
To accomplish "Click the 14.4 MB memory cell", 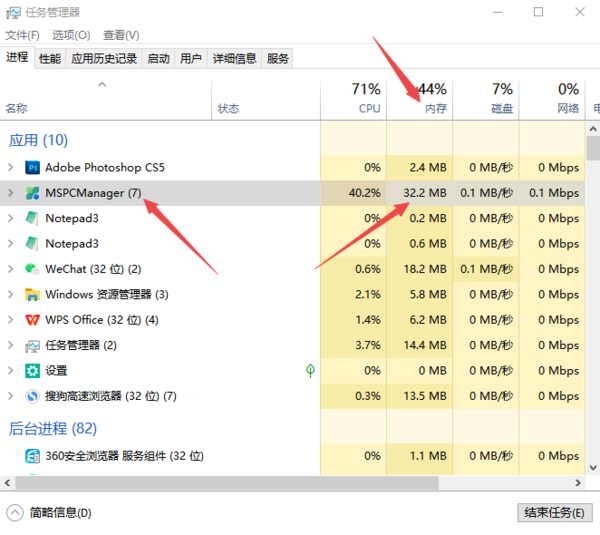I will coord(420,345).
